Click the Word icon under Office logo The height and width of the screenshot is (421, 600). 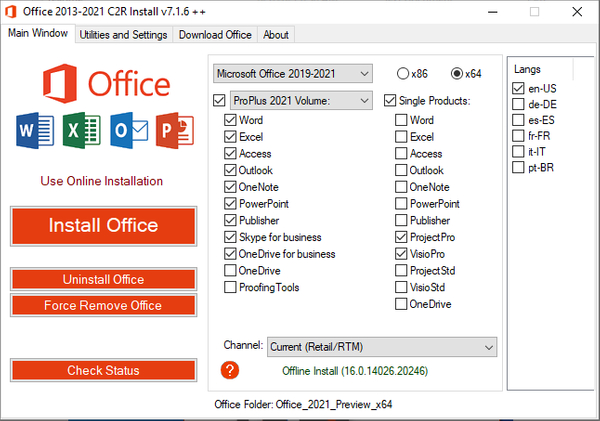pos(33,130)
